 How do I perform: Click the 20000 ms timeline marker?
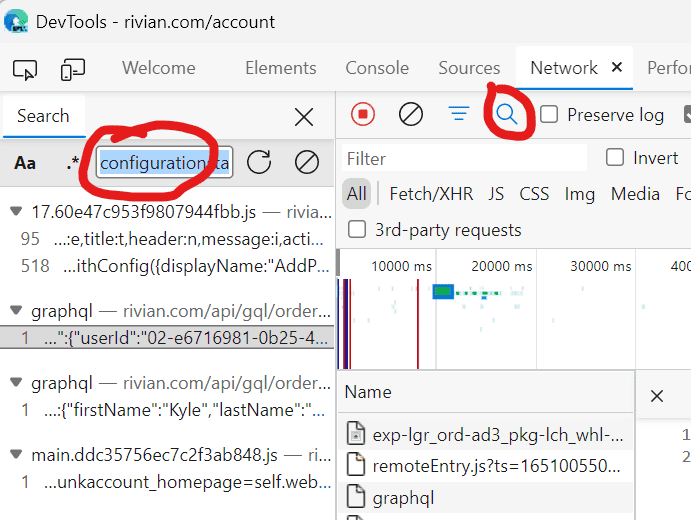click(502, 266)
